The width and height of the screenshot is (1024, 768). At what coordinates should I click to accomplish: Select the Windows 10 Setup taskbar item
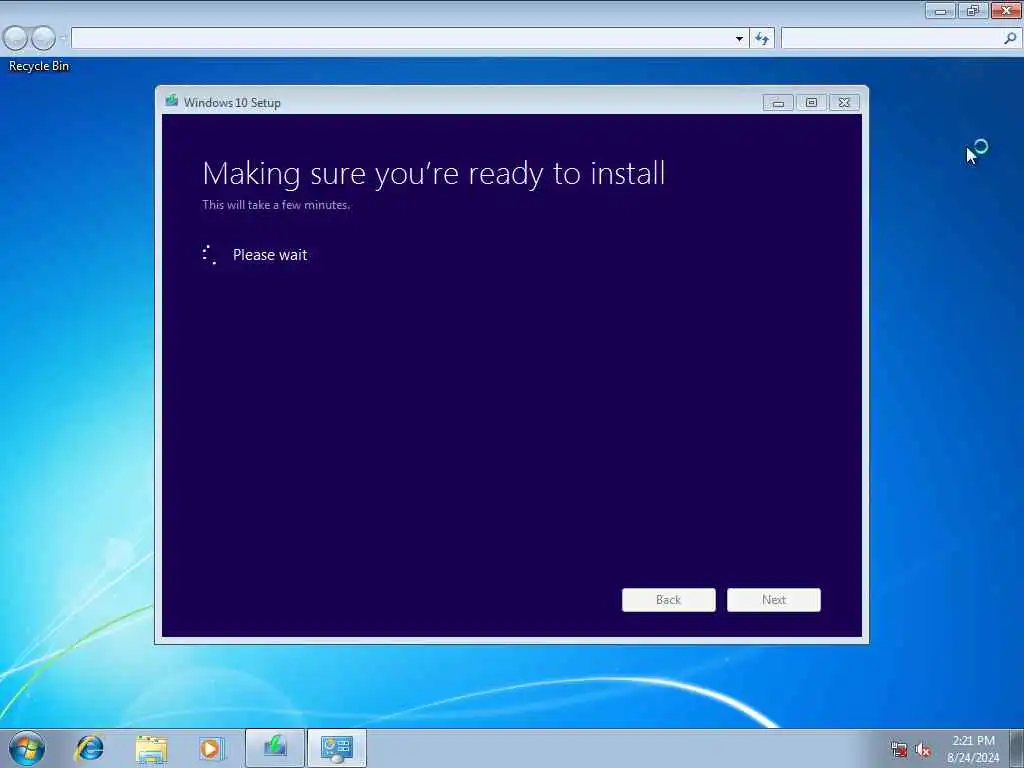click(x=275, y=748)
